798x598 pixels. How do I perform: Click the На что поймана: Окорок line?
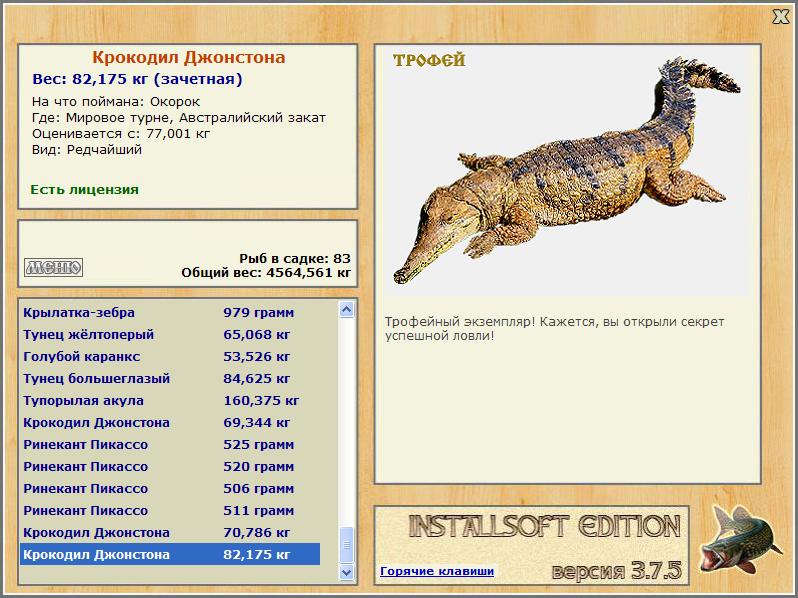[116, 102]
